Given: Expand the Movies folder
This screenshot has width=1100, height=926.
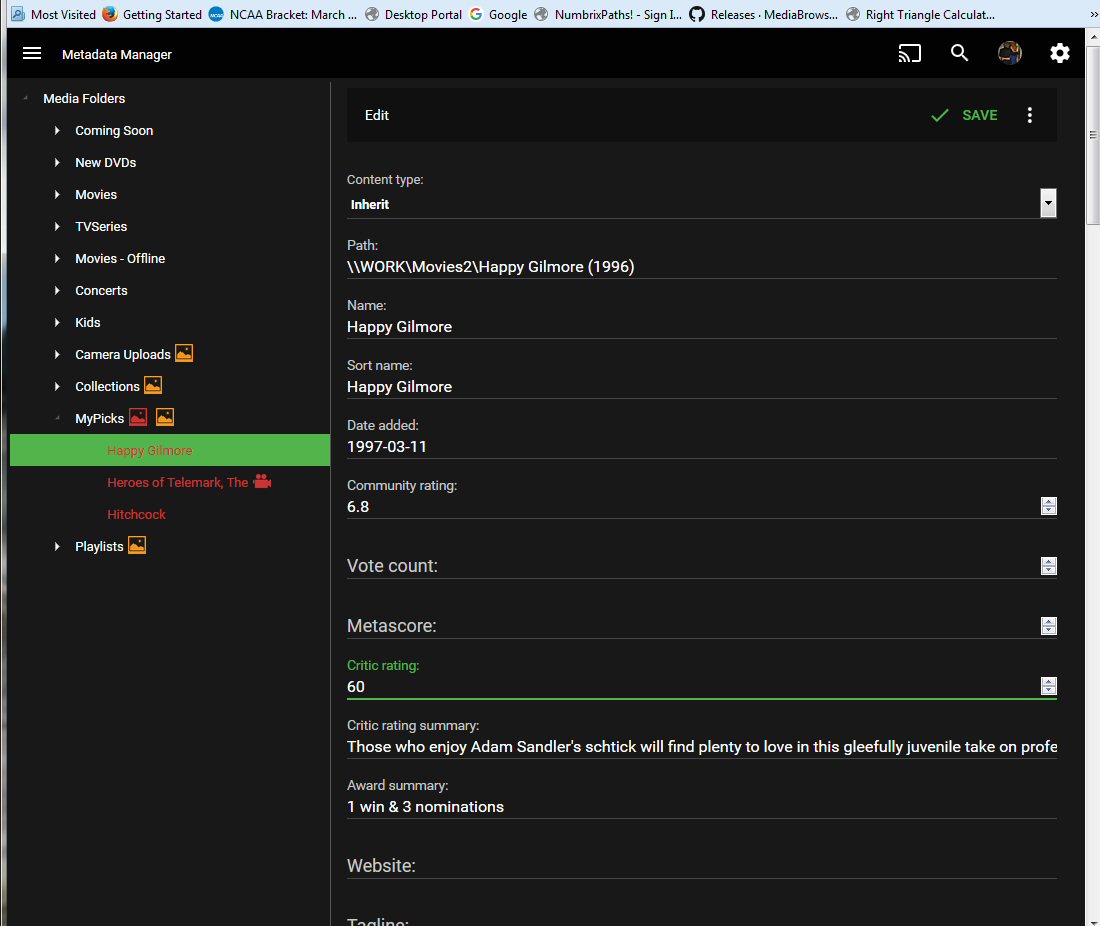Looking at the screenshot, I should [57, 194].
